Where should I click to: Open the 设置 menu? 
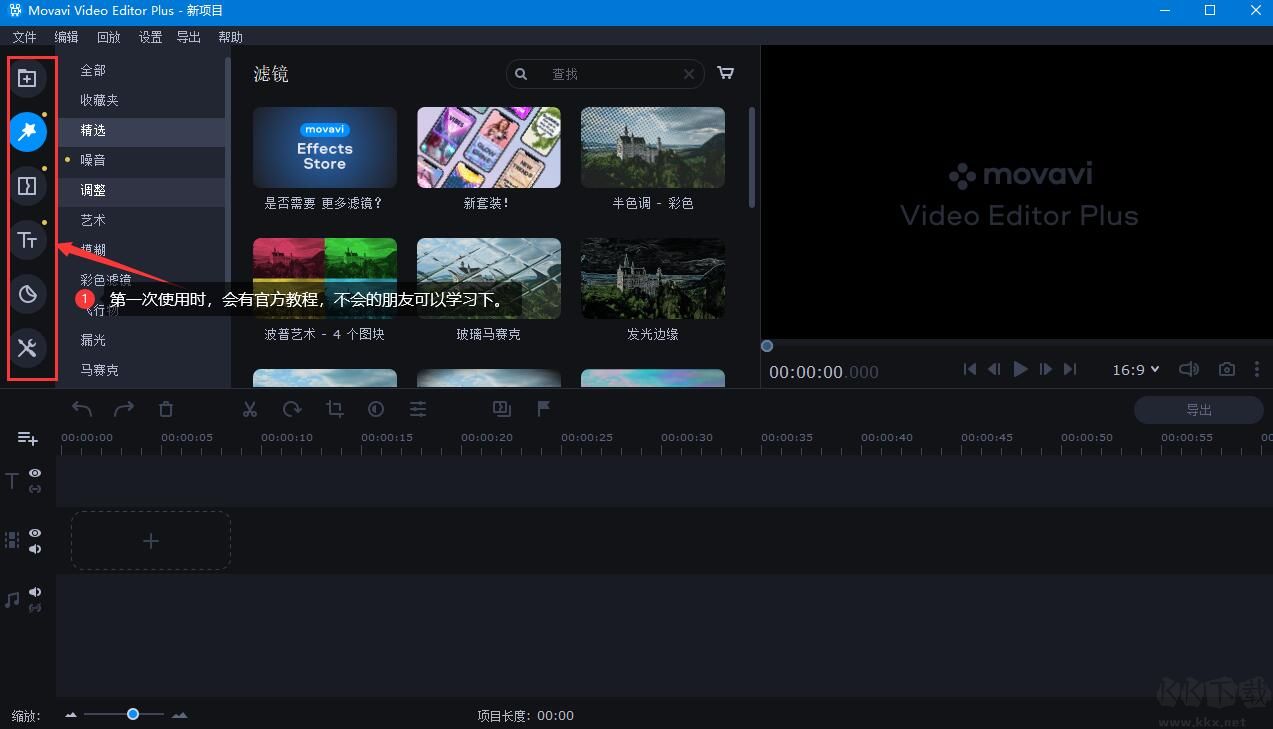[150, 37]
